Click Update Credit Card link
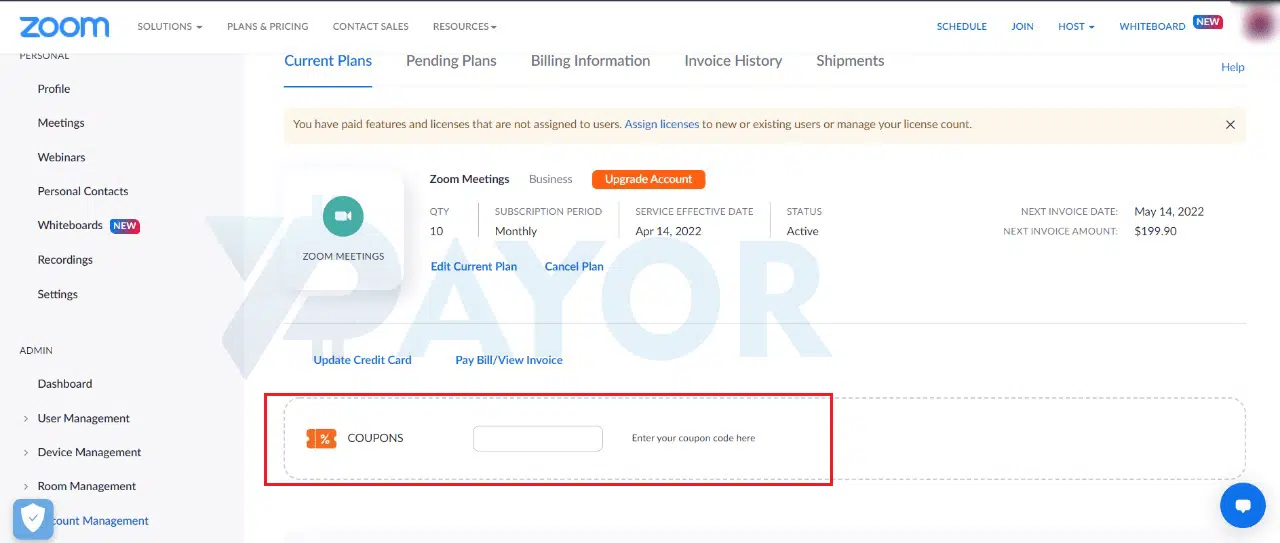This screenshot has height=543, width=1280. pyautogui.click(x=362, y=360)
